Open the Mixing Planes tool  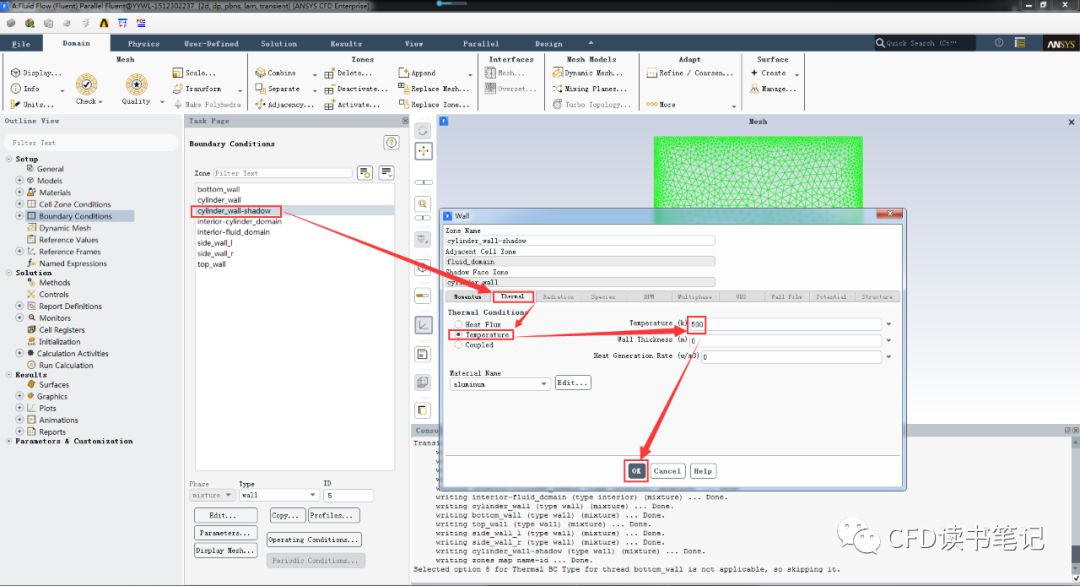point(590,88)
